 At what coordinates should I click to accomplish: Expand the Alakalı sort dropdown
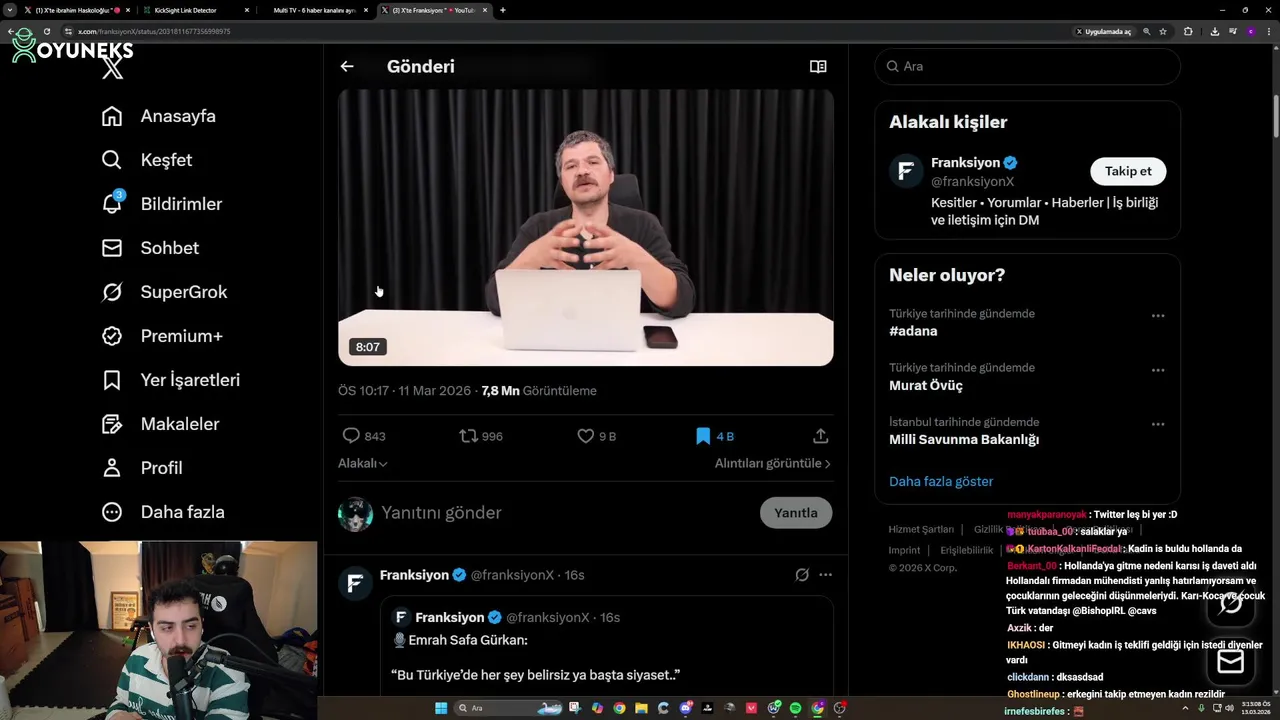coord(363,463)
